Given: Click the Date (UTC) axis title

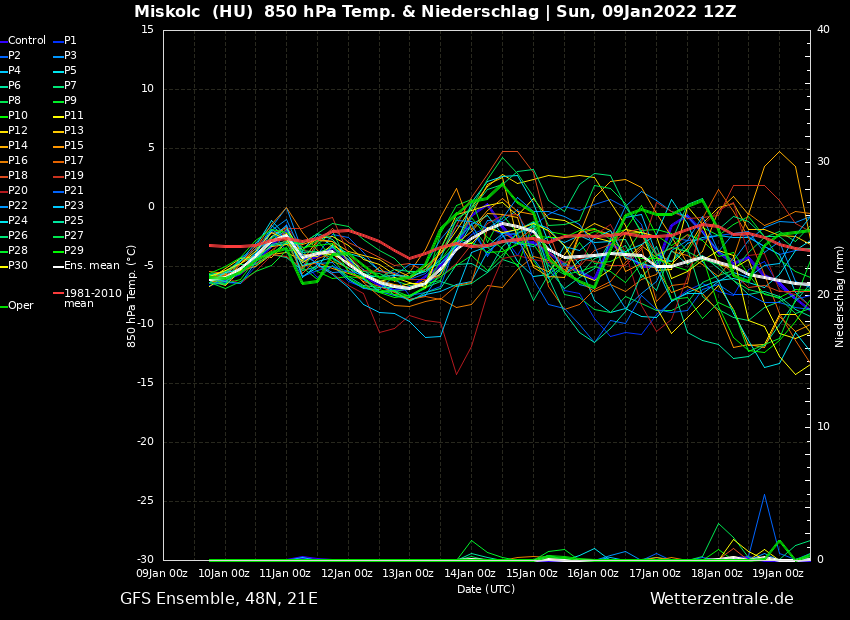Looking at the screenshot, I should [486, 590].
